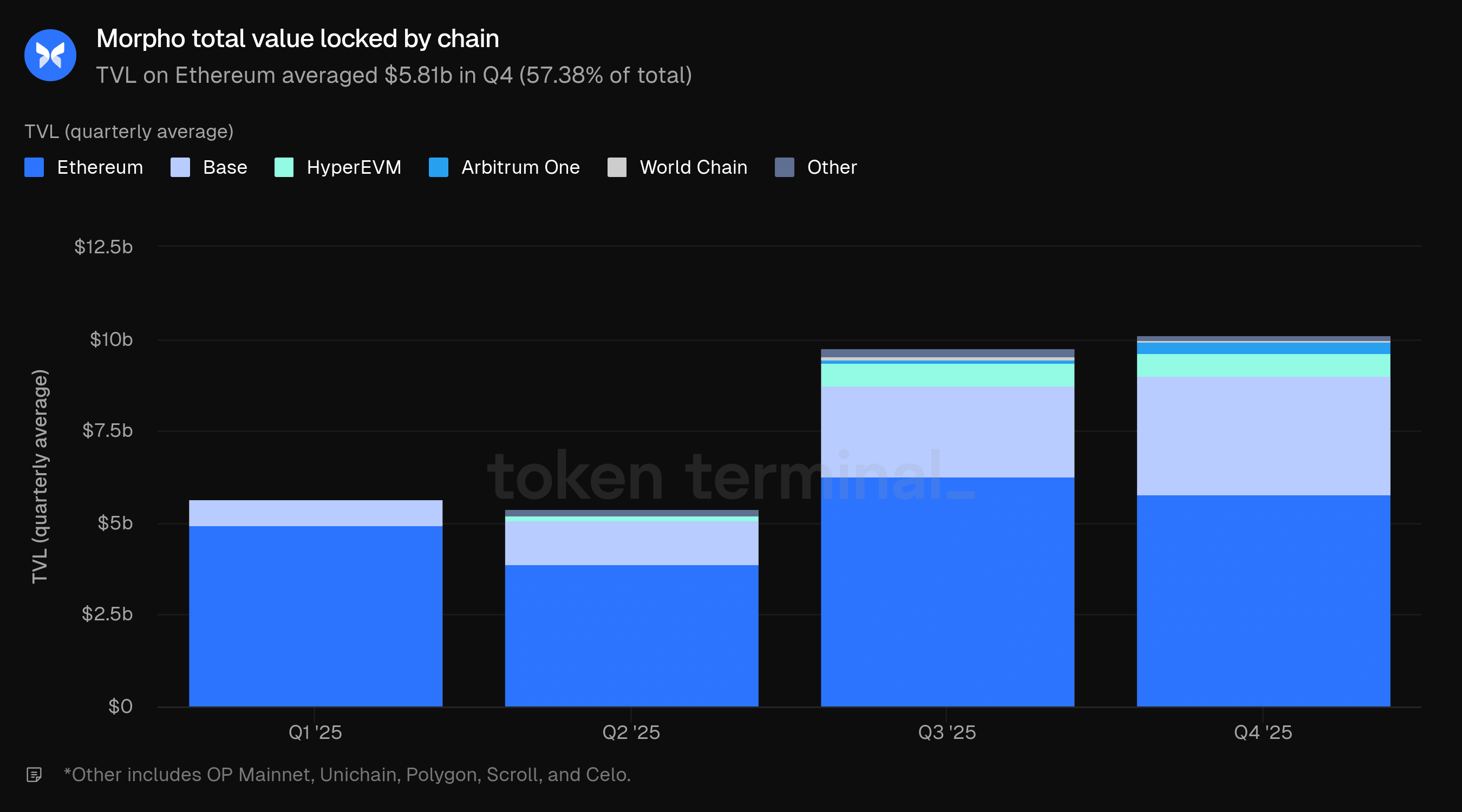
Task: Select the Q3 '25 HyperEVM bar segment
Action: [x=947, y=375]
